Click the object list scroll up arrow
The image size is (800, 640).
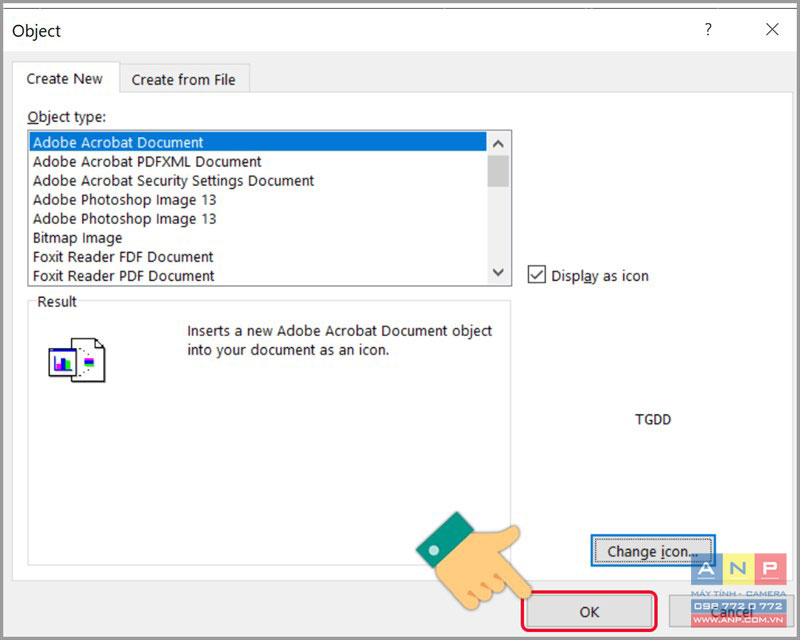(498, 144)
